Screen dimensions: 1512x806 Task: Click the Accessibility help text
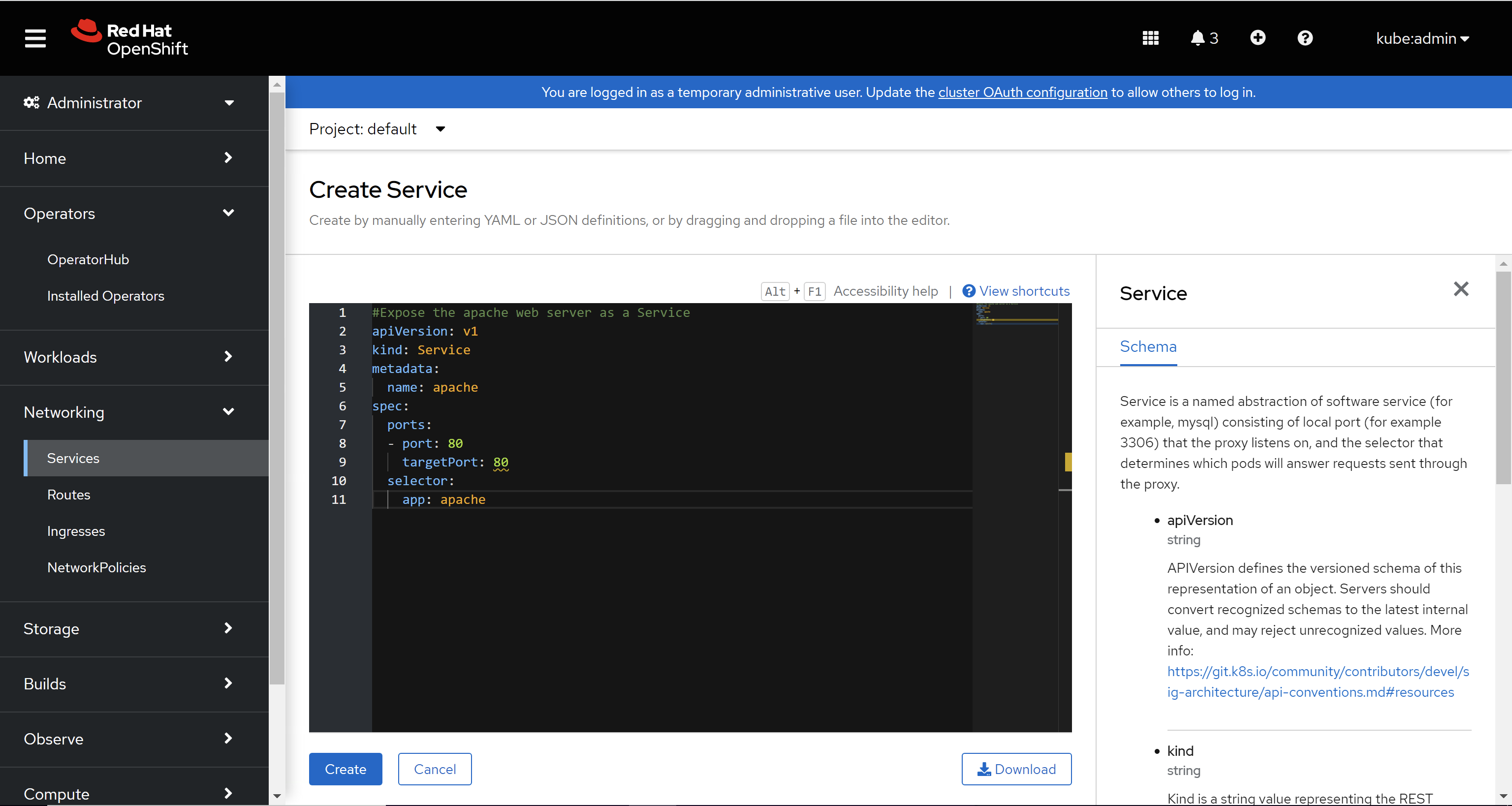point(886,291)
